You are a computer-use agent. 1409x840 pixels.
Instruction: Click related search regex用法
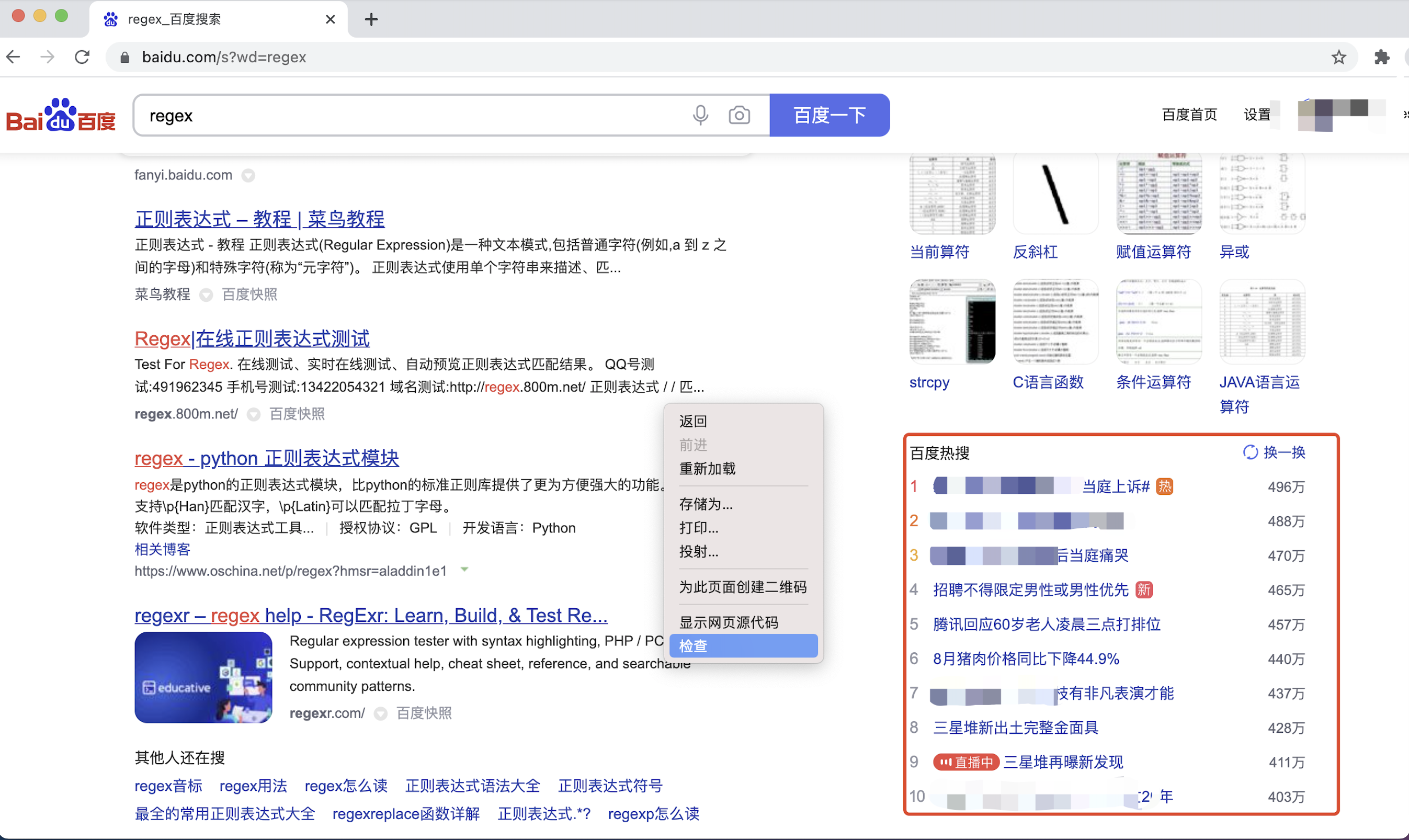253,786
